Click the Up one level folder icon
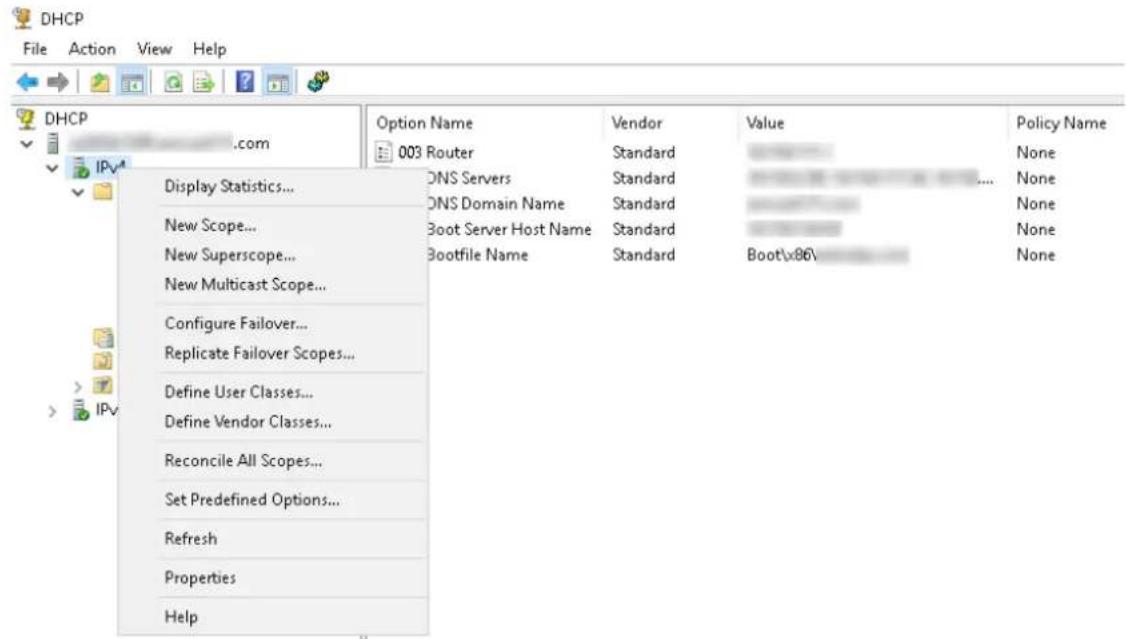Viewport: 1126px width, 639px height. tap(100, 83)
